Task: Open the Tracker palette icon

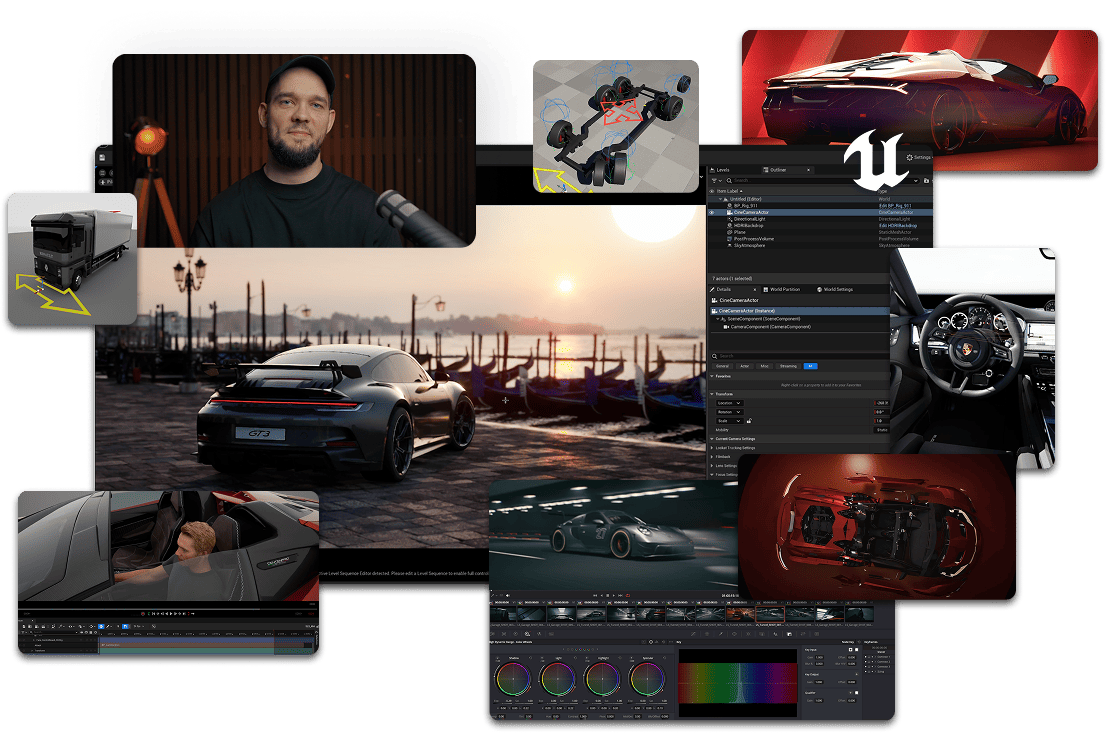Action: click(748, 634)
